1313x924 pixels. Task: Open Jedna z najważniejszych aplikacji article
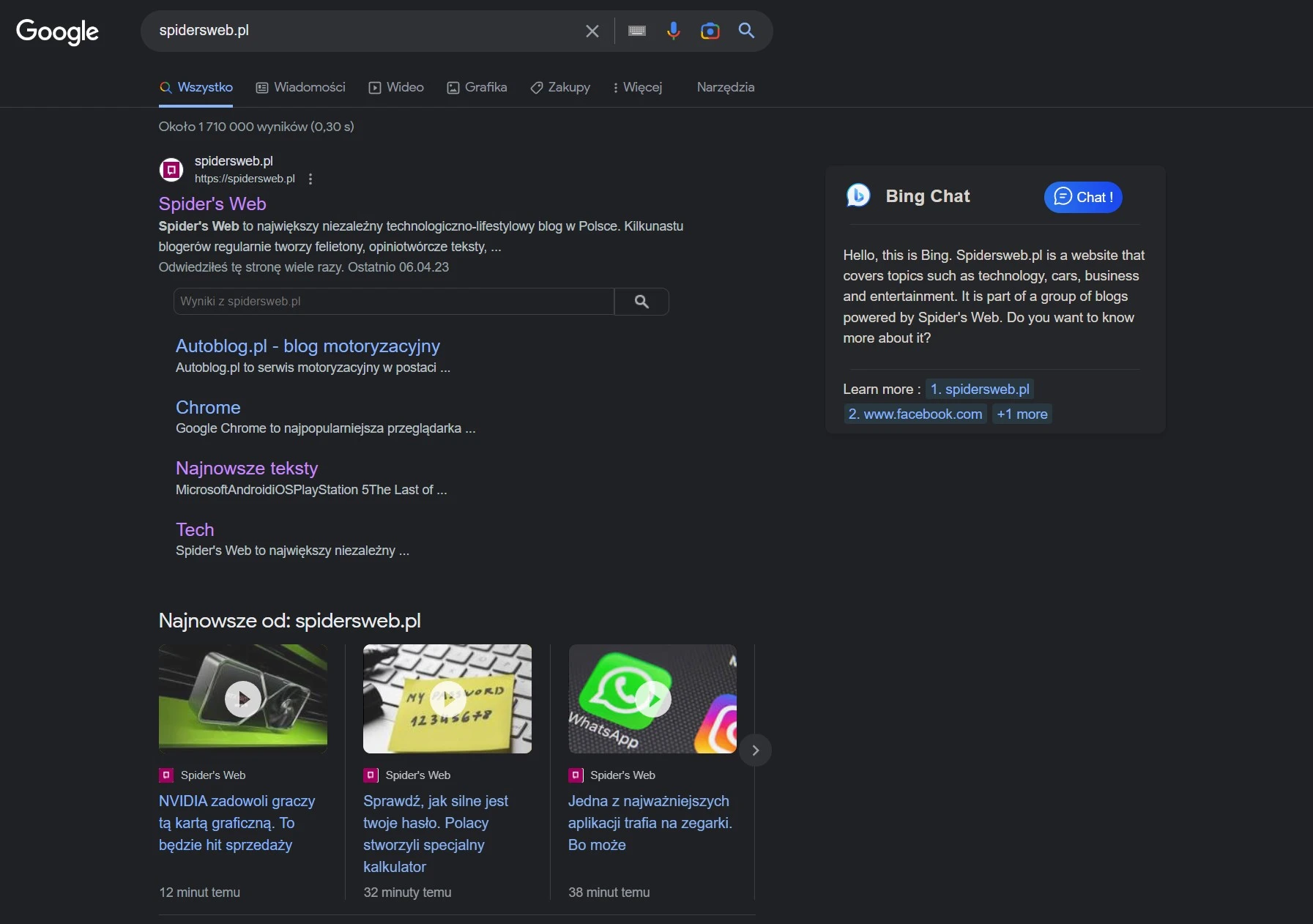click(650, 823)
